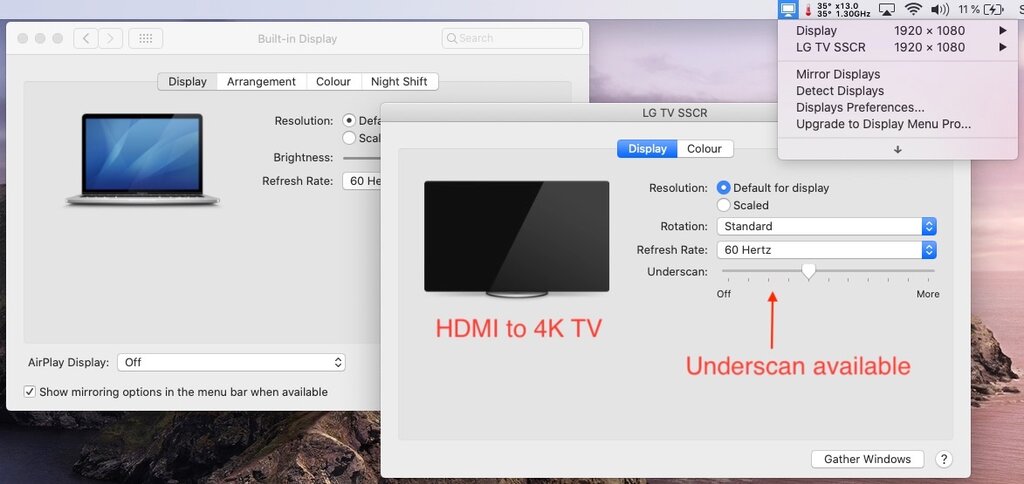Select Display tab in LG TV SSCR window
1024x484 pixels.
coord(647,149)
